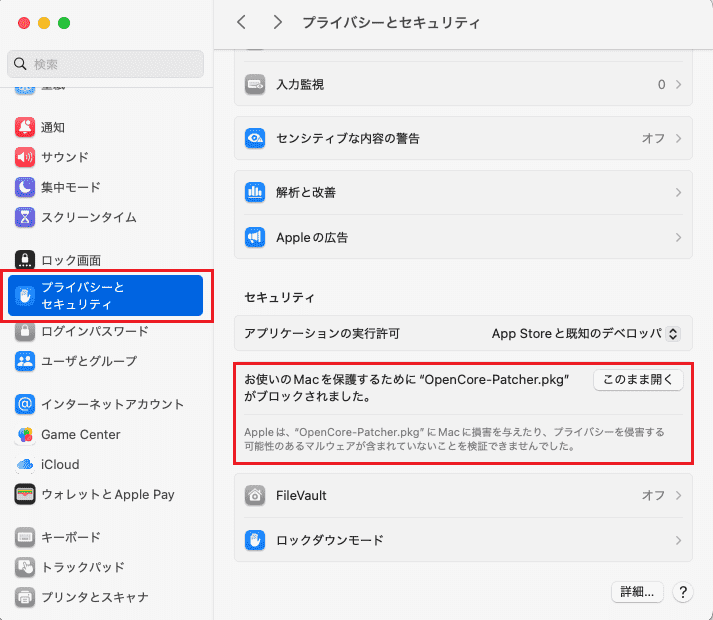This screenshot has height=620, width=713.
Task: Expand the Appleの広告 row chevron
Action: 678,237
